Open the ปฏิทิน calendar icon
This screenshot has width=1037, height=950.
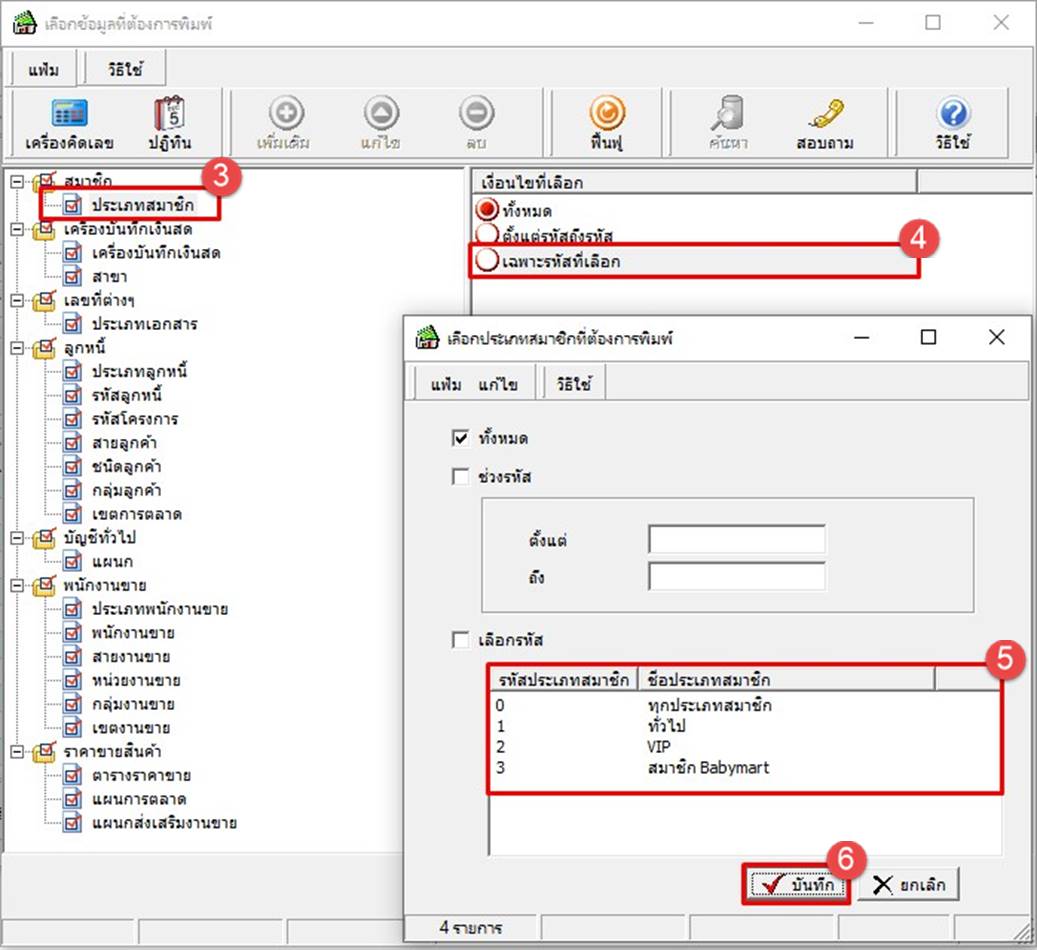(x=170, y=115)
